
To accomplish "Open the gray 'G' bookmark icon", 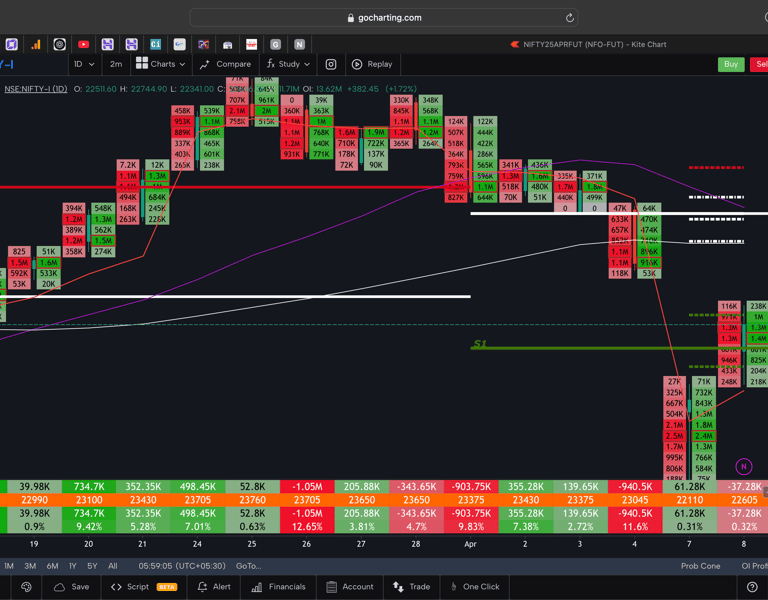I will click(275, 45).
